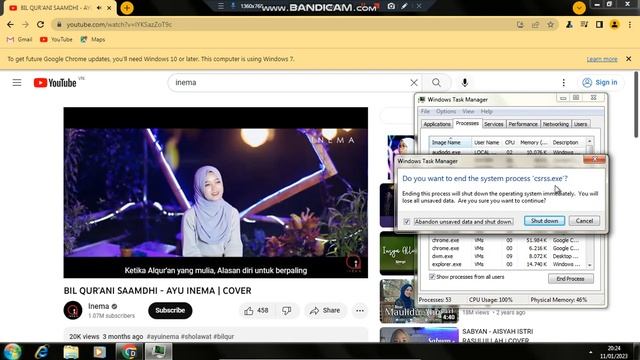
Task: Open the YouTube bookmark
Action: pyautogui.click(x=56, y=40)
